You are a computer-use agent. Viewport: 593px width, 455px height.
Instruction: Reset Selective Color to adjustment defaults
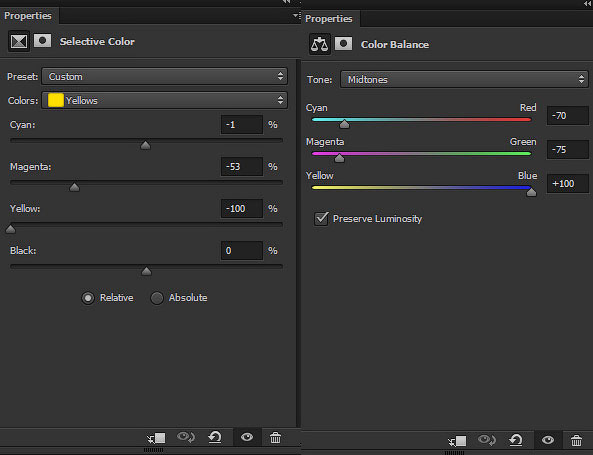point(215,438)
